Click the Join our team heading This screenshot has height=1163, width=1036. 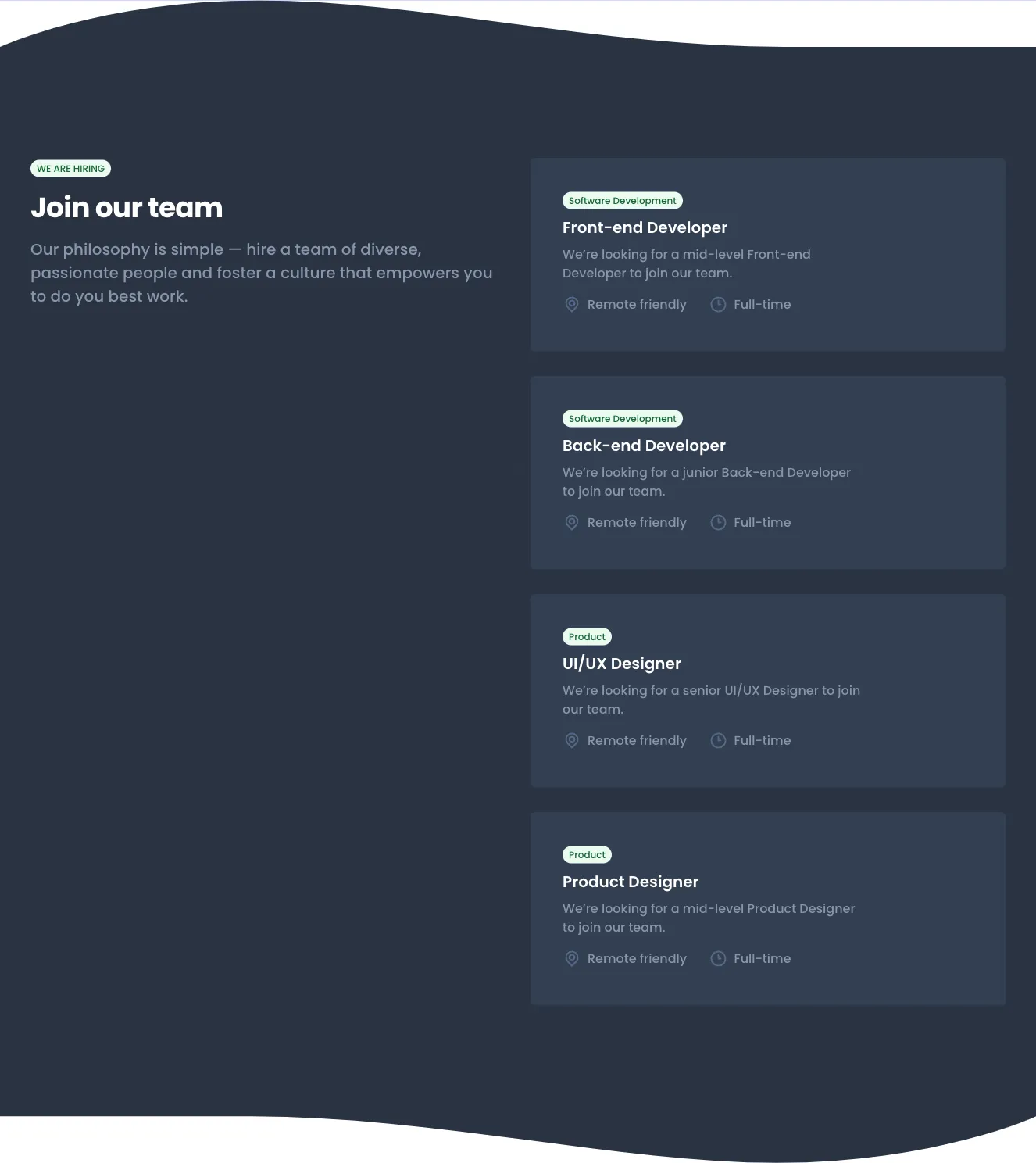pyautogui.click(x=127, y=208)
